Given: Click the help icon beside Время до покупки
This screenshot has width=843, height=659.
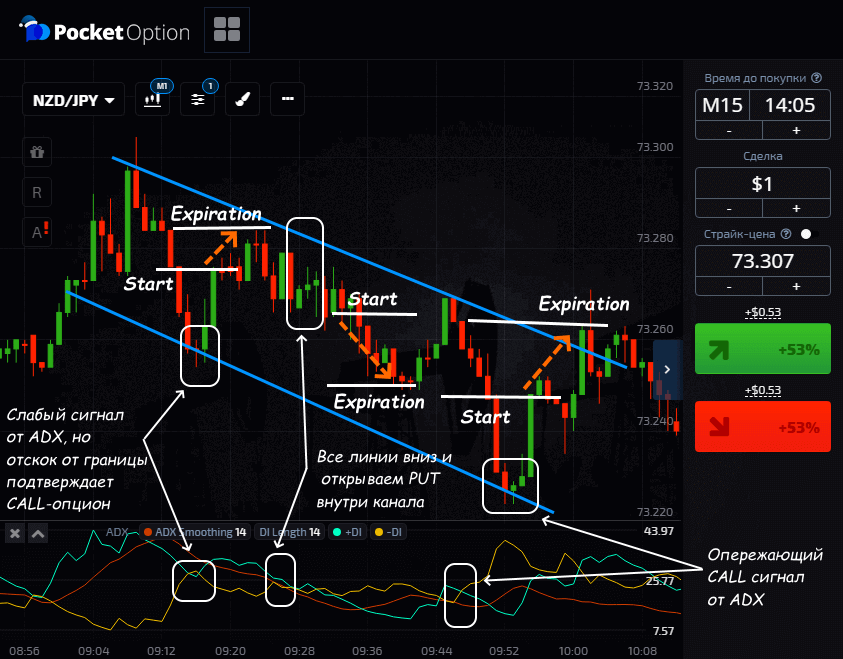Looking at the screenshot, I should point(817,78).
